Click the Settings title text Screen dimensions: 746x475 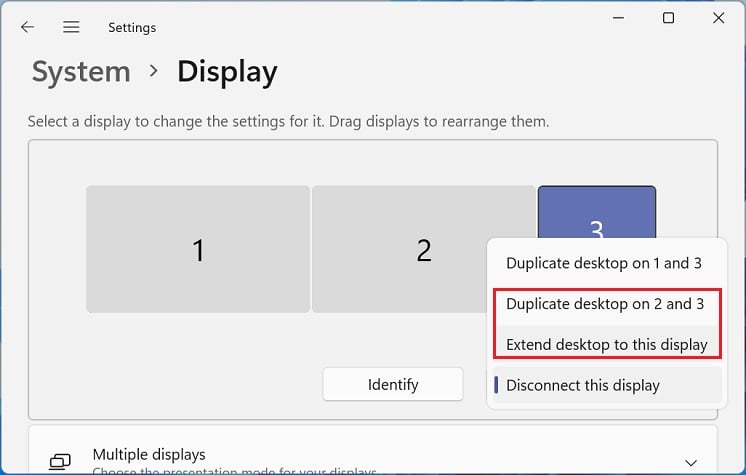132,28
